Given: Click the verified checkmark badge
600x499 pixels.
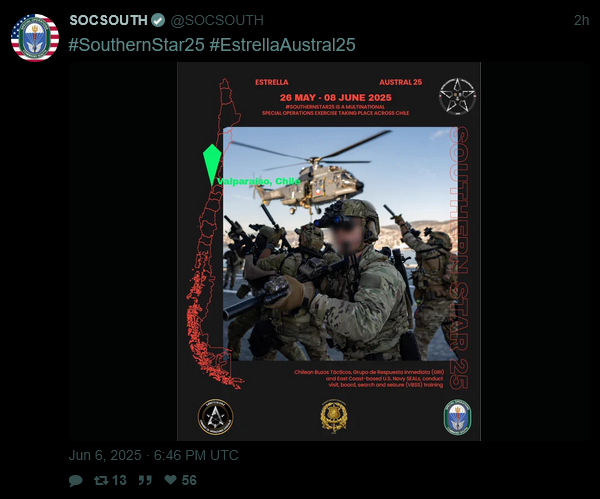Looking at the screenshot, I should [x=158, y=20].
